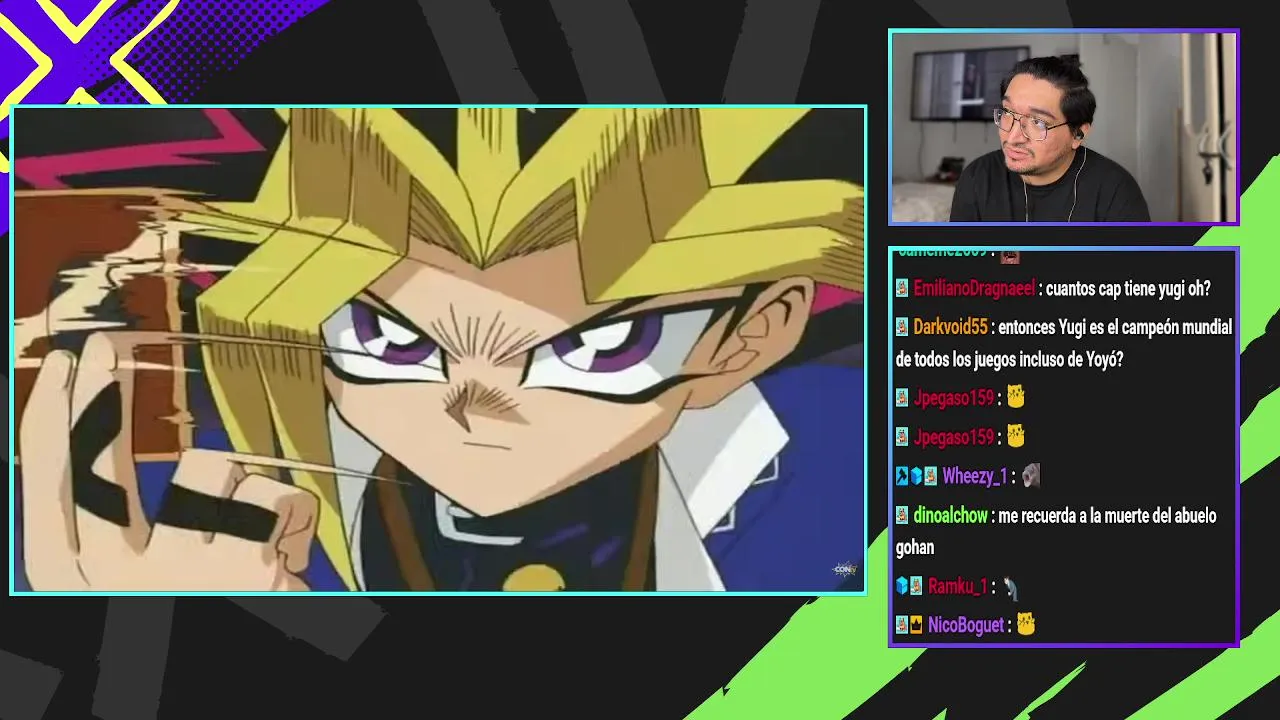The image size is (1280, 720).
Task: Click the Yu-Gi-Oh anime video frame
Action: [x=438, y=350]
